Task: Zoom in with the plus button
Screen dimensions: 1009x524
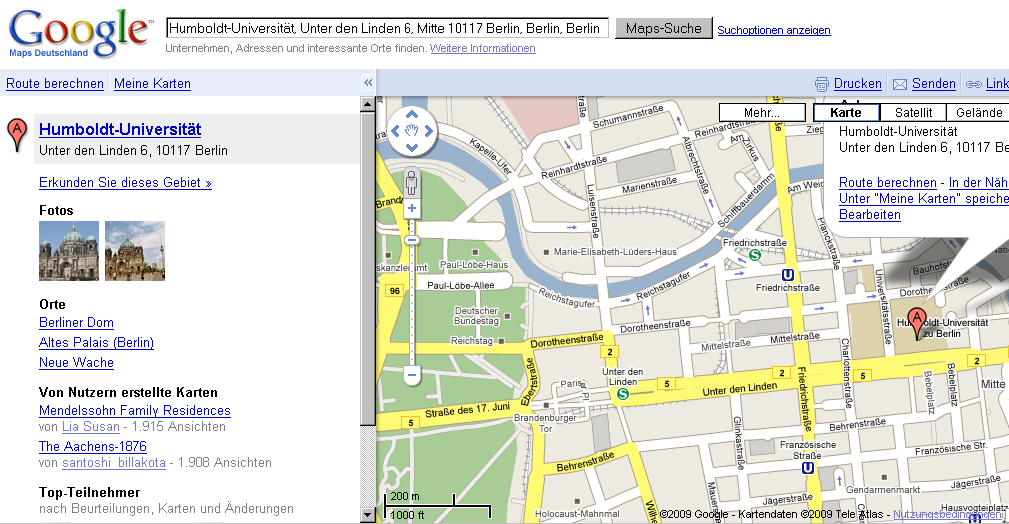Action: coord(412,209)
